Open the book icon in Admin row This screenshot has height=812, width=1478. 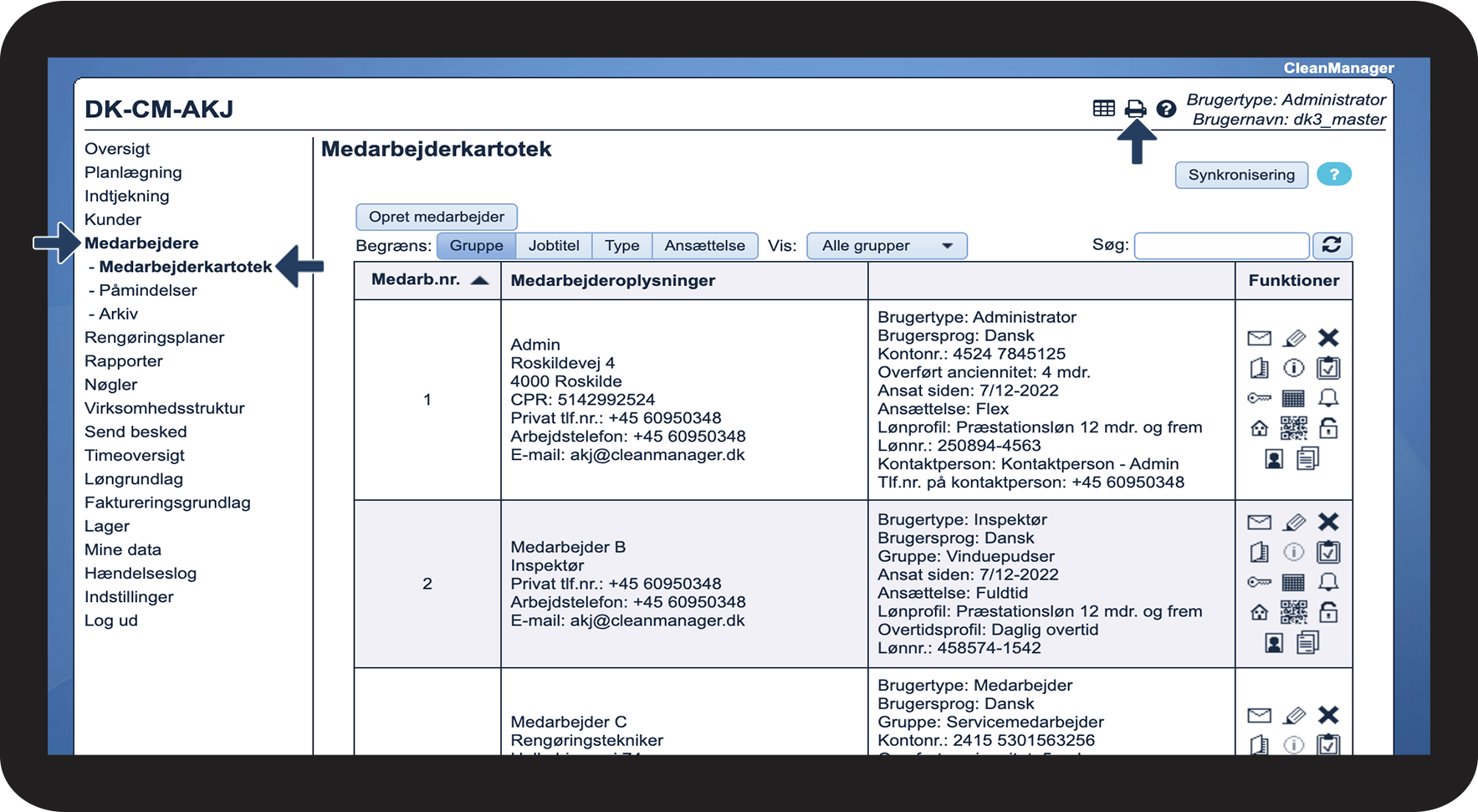(1259, 368)
